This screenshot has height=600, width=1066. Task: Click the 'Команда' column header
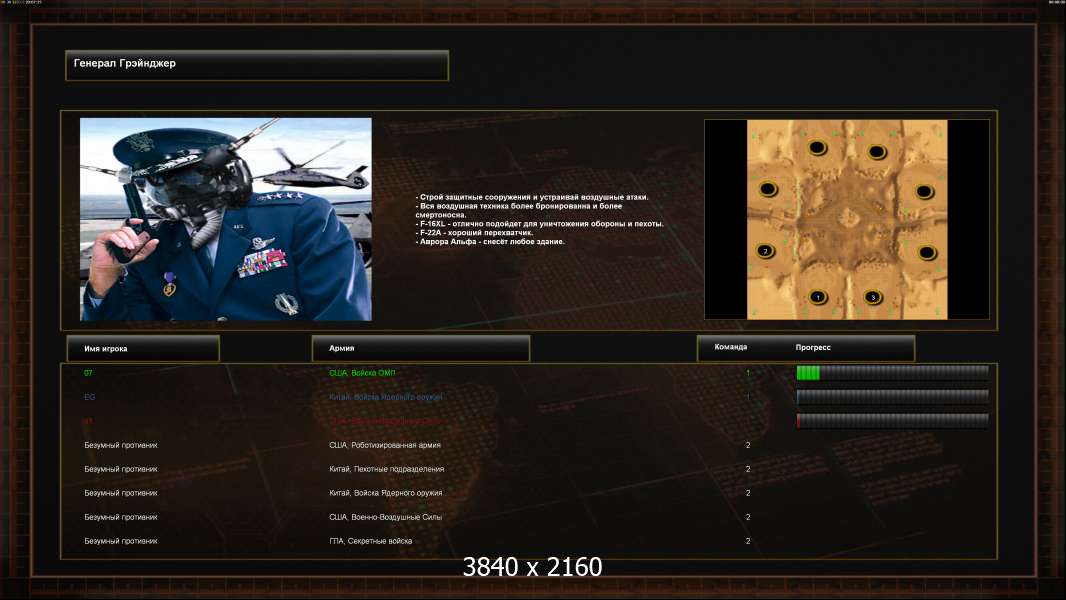(731, 347)
